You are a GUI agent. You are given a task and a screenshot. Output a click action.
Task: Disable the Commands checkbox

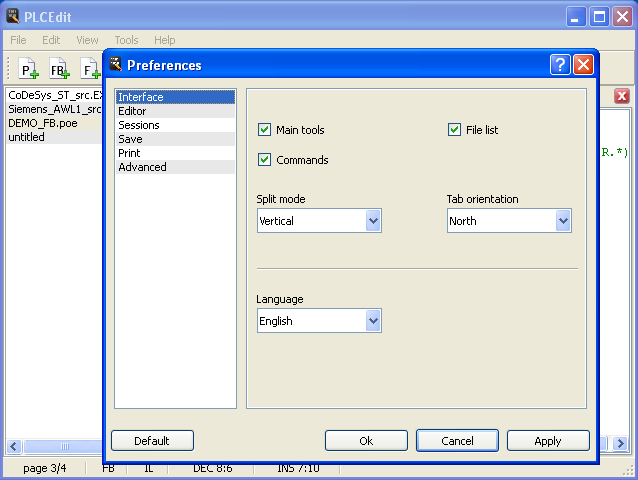[x=264, y=159]
